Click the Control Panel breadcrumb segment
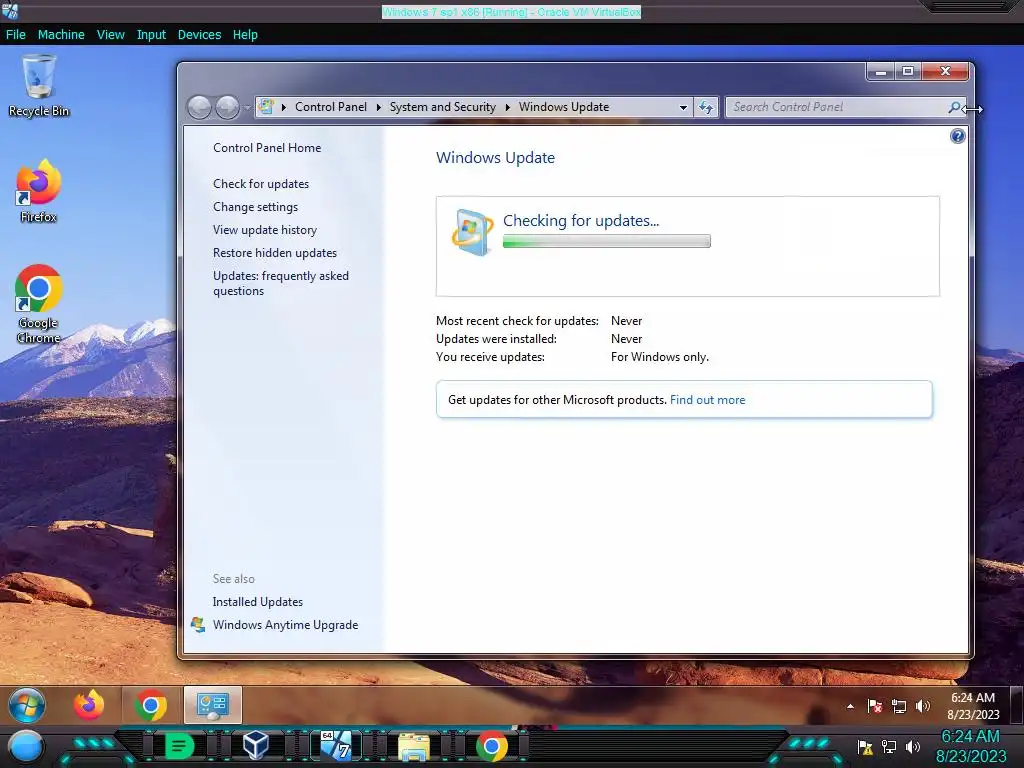Viewport: 1024px width, 768px height. [x=330, y=107]
